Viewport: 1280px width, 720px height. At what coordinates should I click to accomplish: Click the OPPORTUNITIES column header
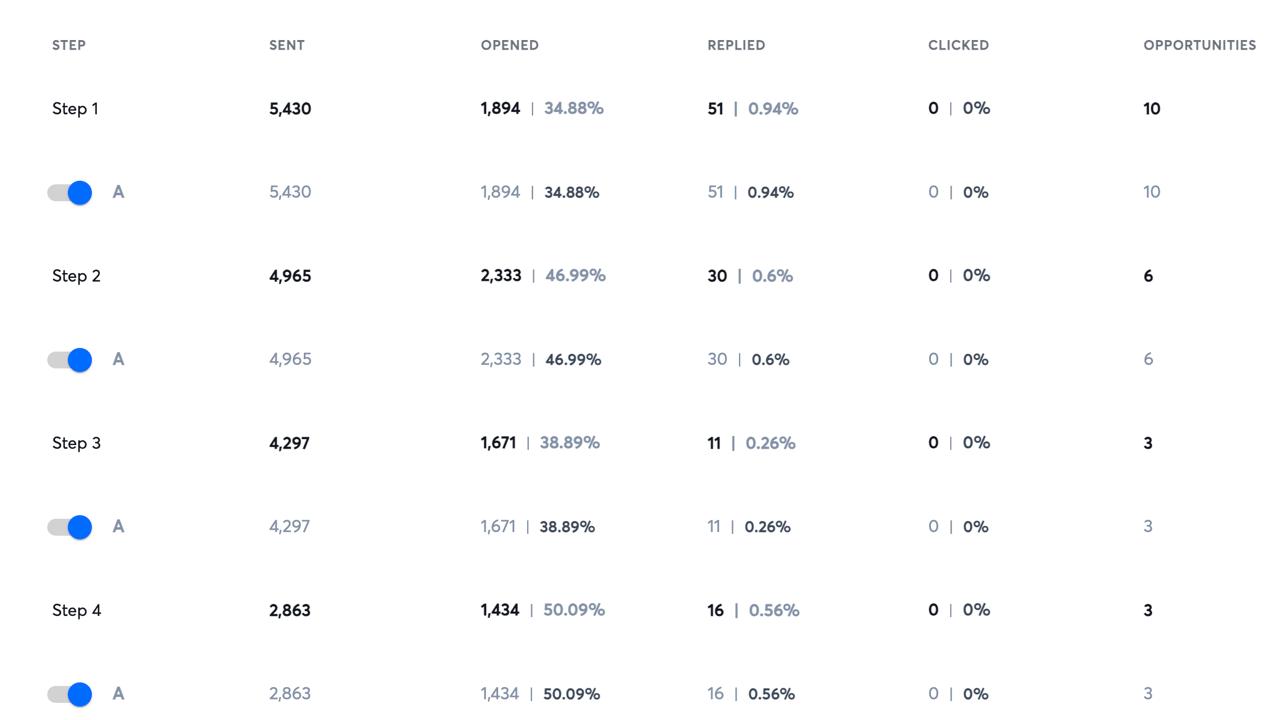(1199, 45)
